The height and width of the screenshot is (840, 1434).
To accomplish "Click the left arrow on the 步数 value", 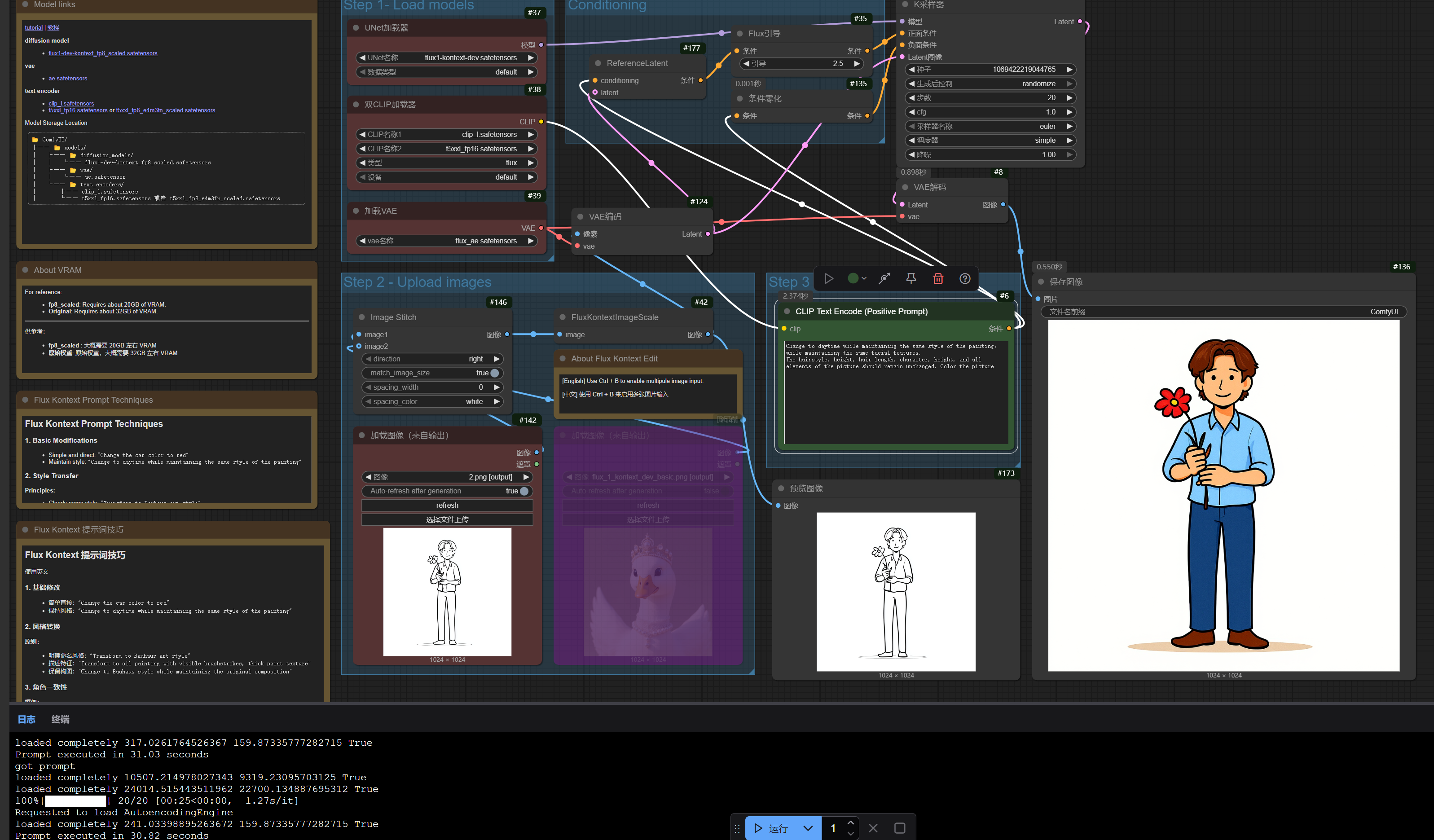I will pyautogui.click(x=911, y=98).
